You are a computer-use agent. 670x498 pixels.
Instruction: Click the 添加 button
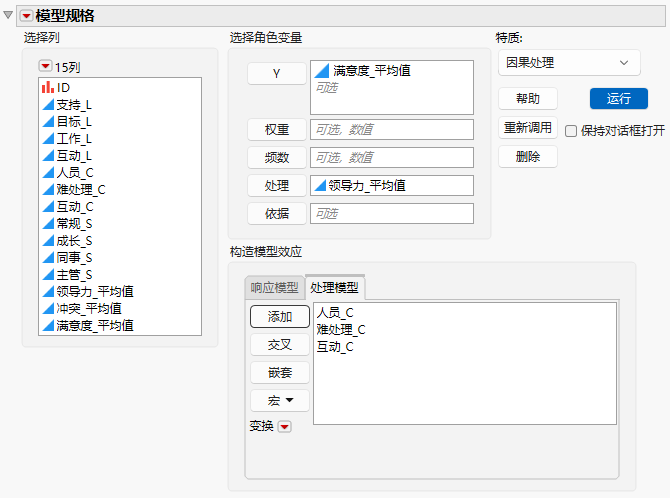[x=280, y=317]
